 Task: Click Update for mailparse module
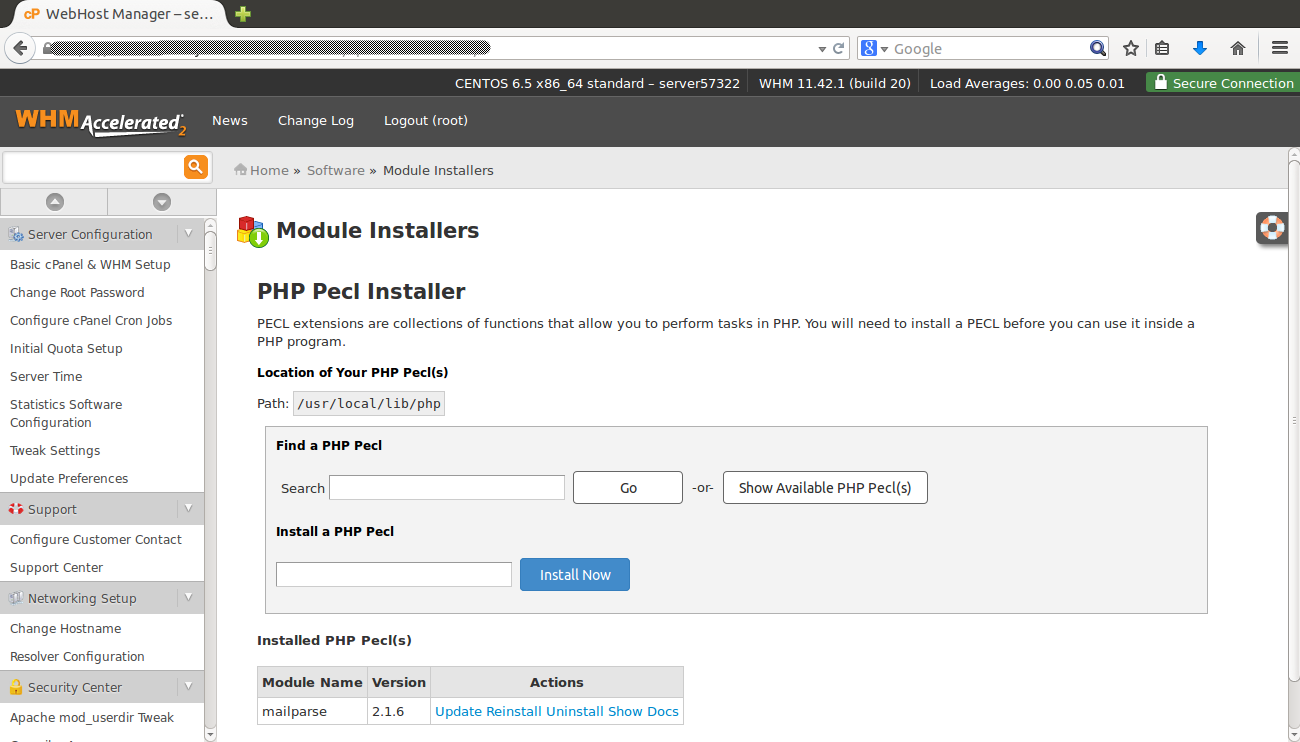(458, 711)
